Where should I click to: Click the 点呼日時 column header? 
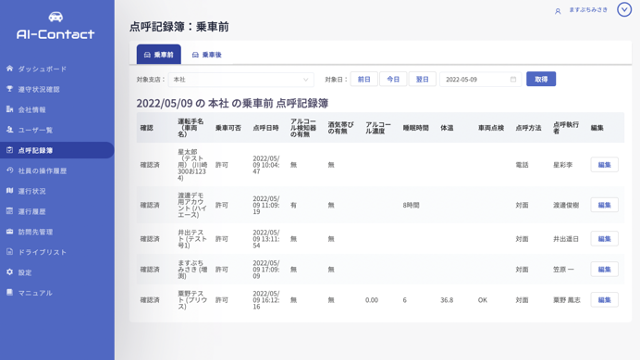[265, 128]
